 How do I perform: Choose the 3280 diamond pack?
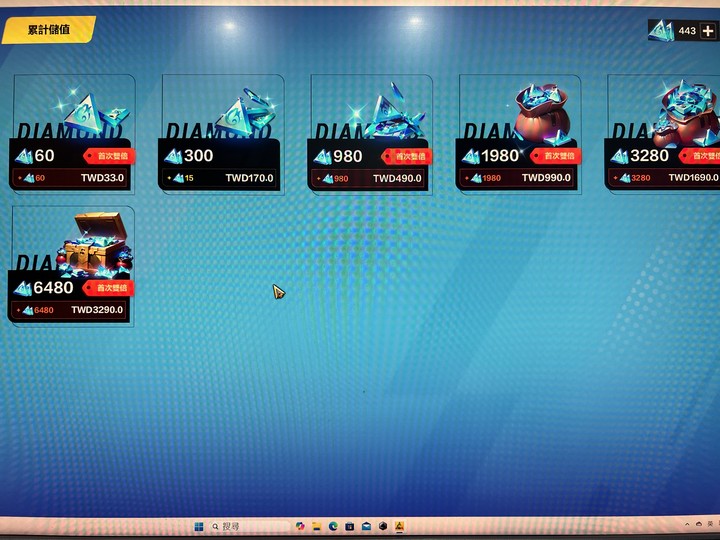(664, 134)
